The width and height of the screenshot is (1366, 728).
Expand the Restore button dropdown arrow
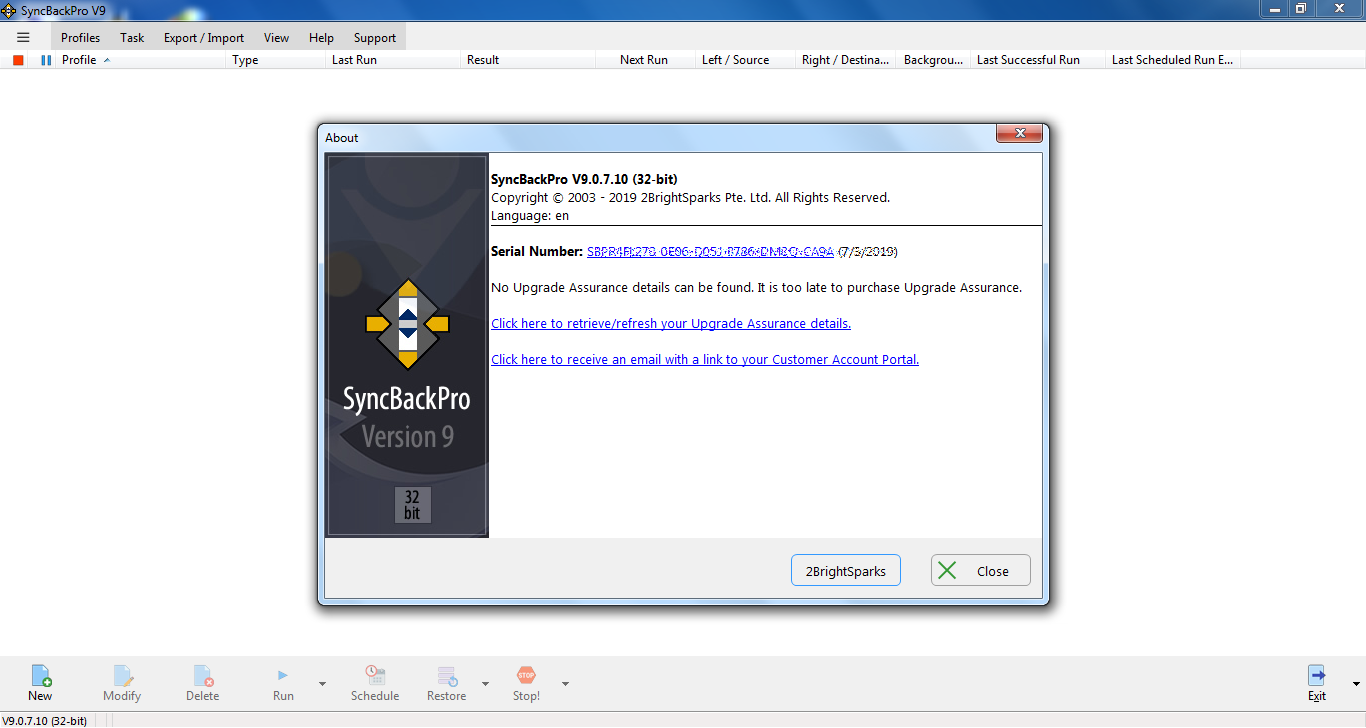pos(485,684)
